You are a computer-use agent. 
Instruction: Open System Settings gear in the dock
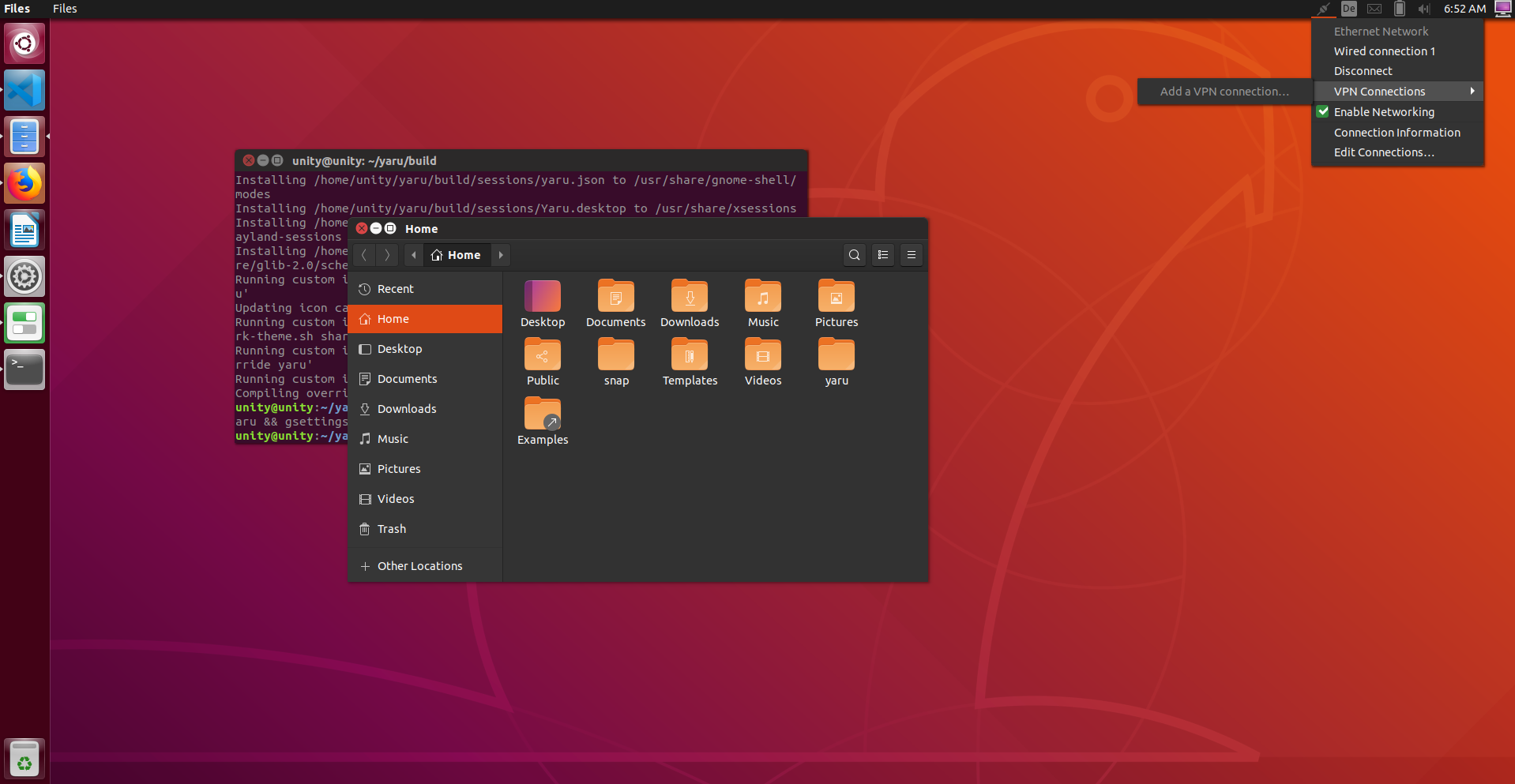24,276
